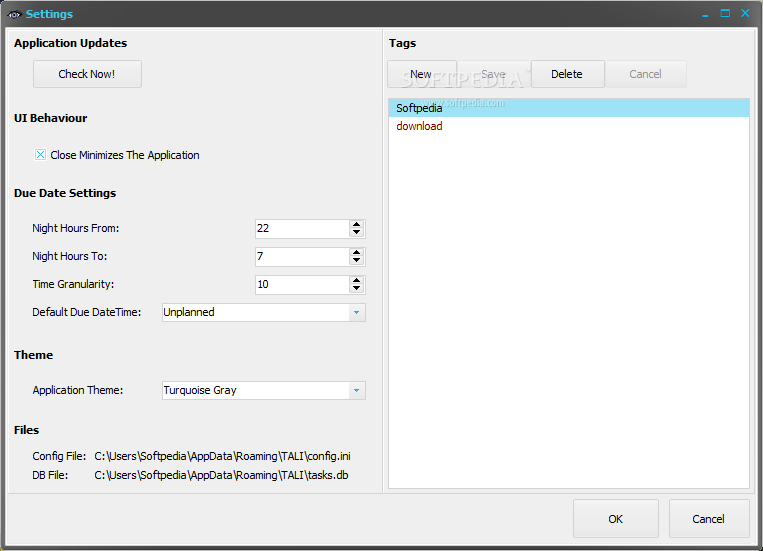Increase Time Granularity with up arrow
The width and height of the screenshot is (763, 551).
tap(357, 280)
